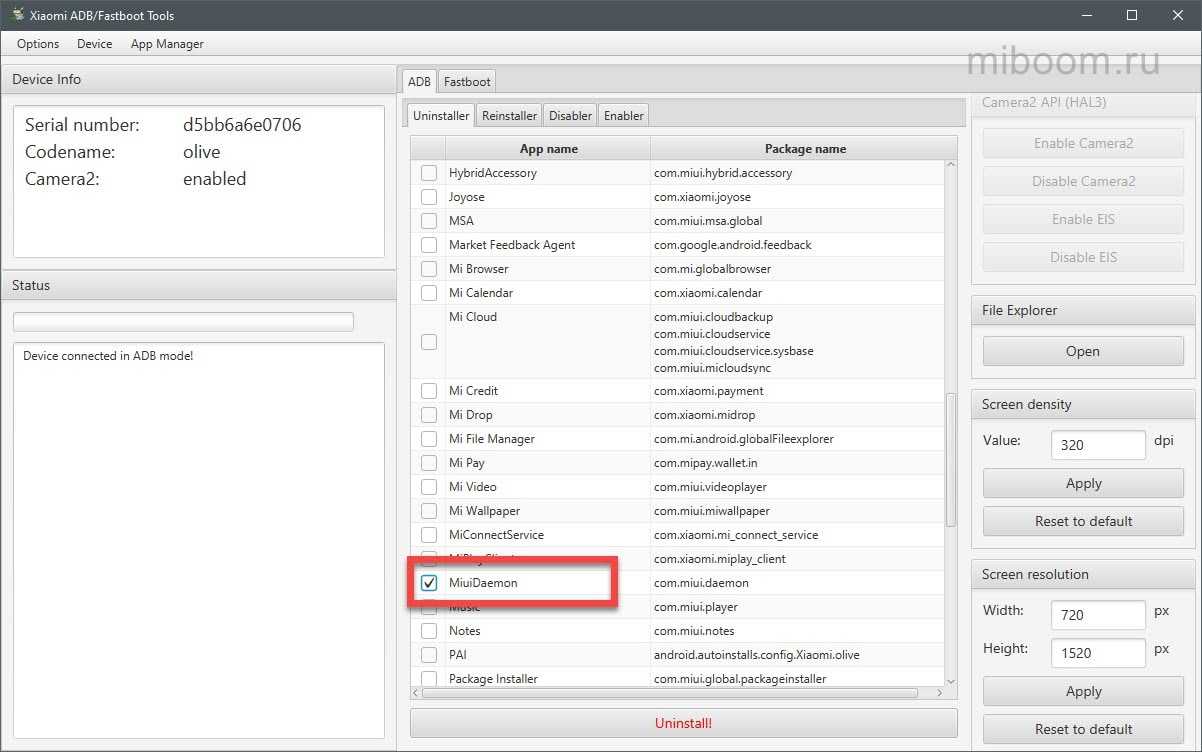Reset Screen resolution to default
This screenshot has height=752, width=1202.
point(1083,729)
